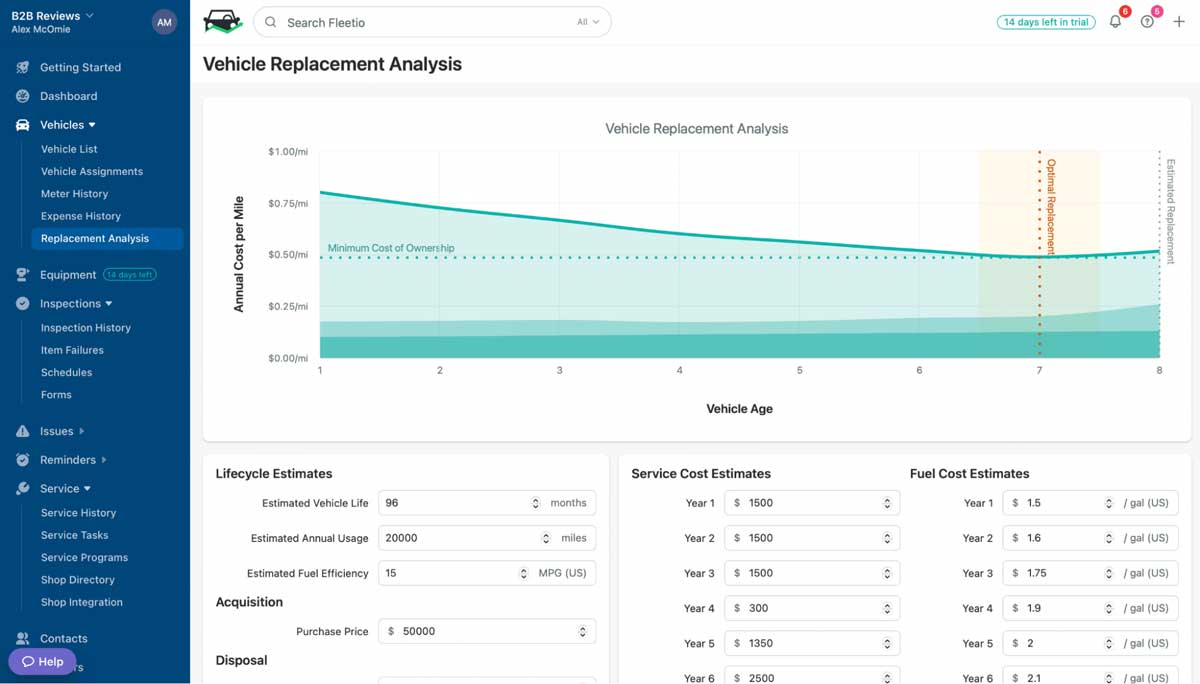
Task: Select the Service wrench icon
Action: [22, 488]
